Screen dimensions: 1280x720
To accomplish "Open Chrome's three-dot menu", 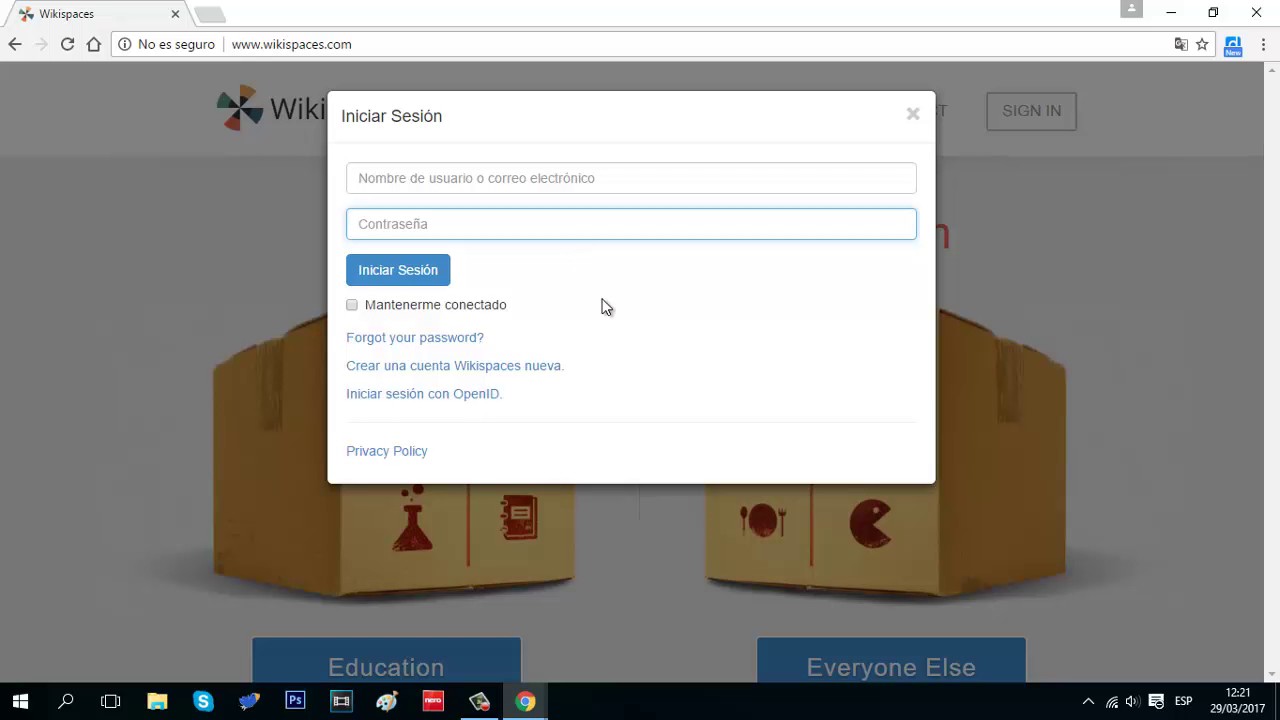I will (x=1264, y=44).
